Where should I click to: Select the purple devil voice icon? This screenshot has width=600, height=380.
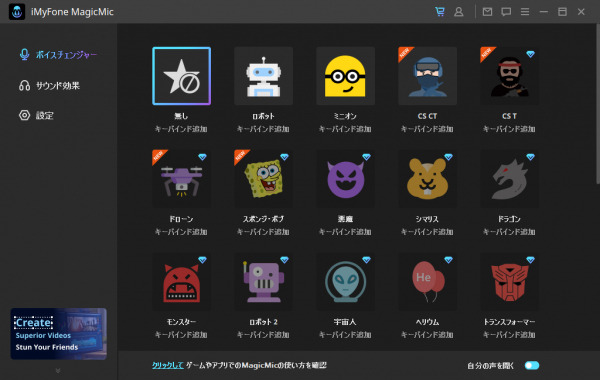345,179
